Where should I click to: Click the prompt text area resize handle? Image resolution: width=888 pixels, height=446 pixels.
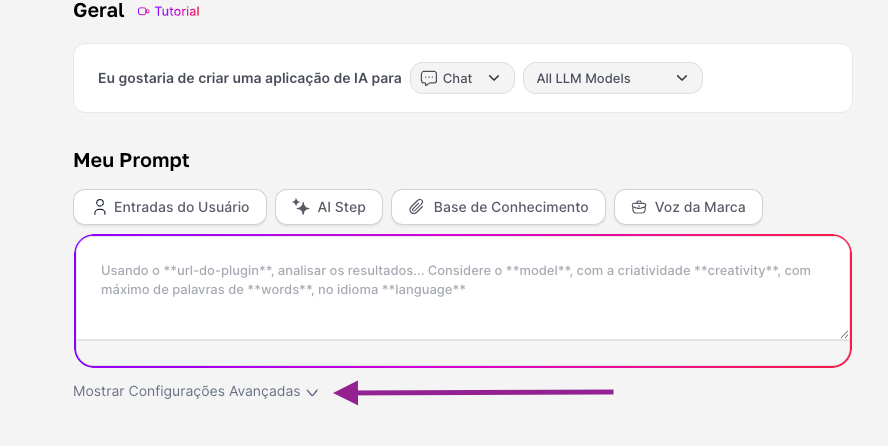[x=844, y=334]
